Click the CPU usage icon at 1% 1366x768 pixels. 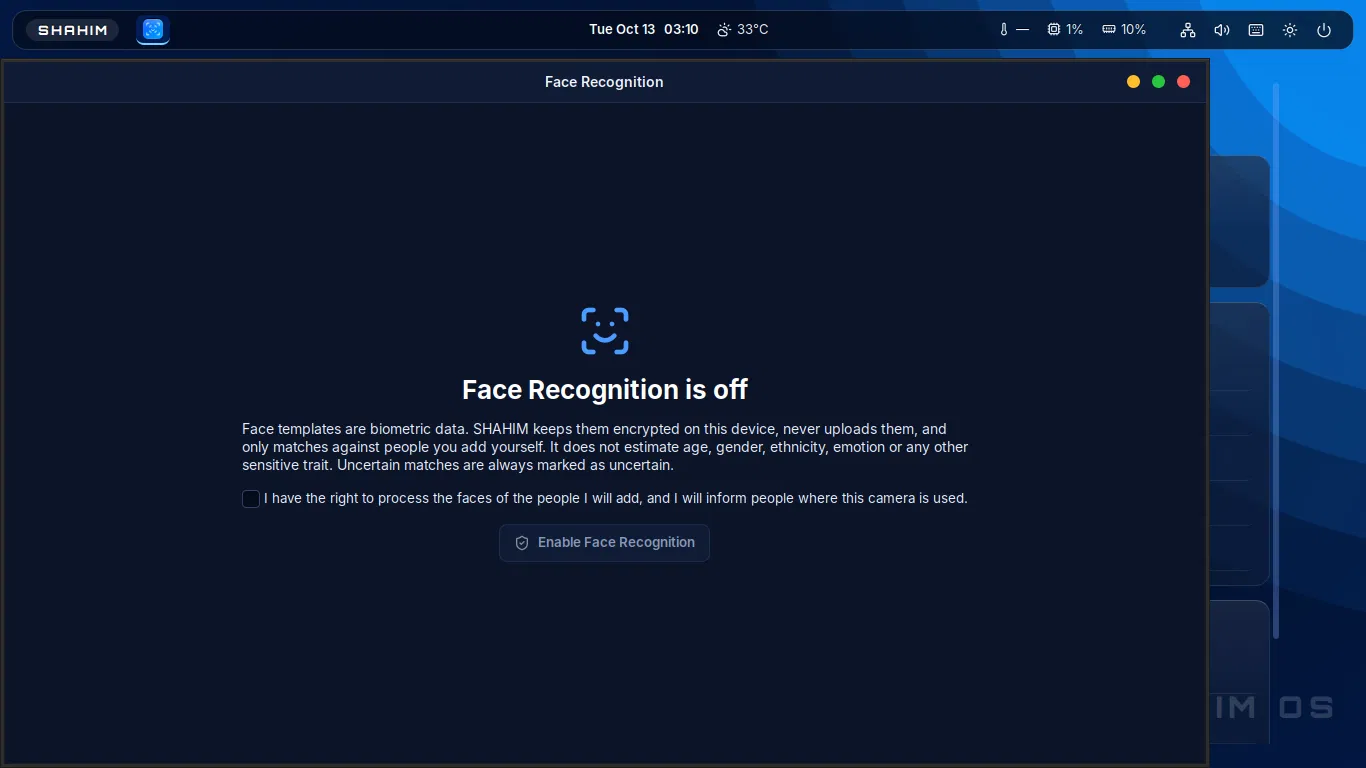[x=1053, y=30]
